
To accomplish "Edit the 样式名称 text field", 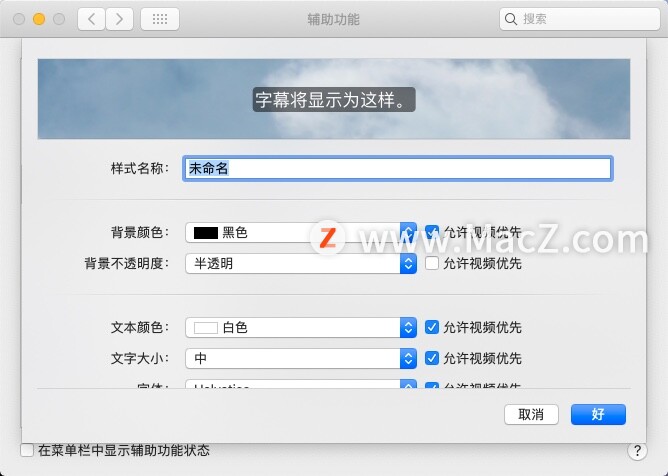I will click(x=398, y=168).
